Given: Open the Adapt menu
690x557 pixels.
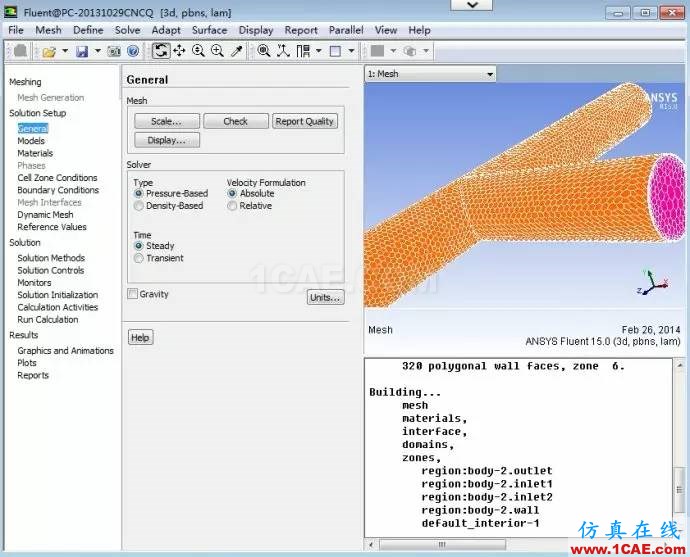Looking at the screenshot, I should [x=166, y=30].
